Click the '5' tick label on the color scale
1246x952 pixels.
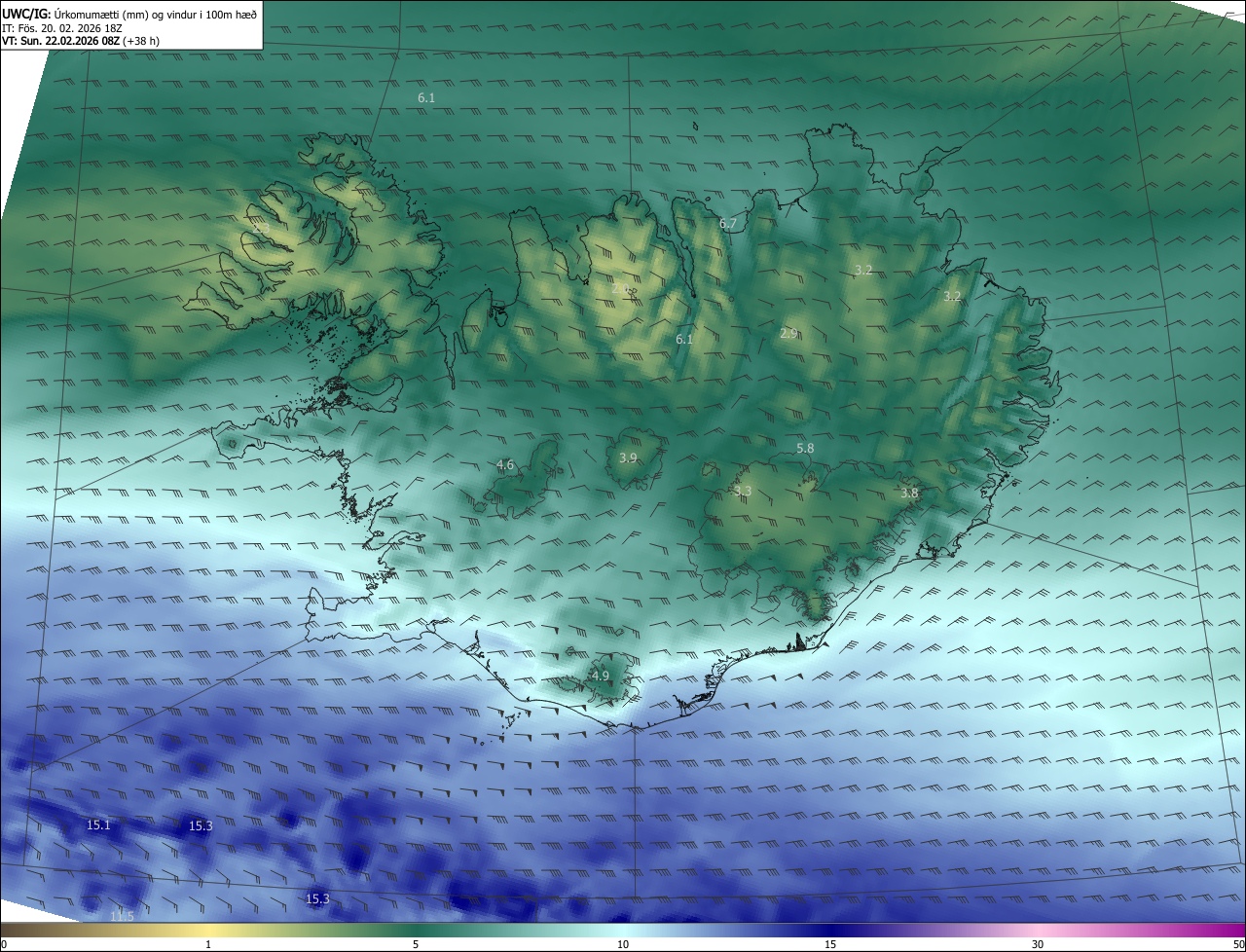(416, 944)
